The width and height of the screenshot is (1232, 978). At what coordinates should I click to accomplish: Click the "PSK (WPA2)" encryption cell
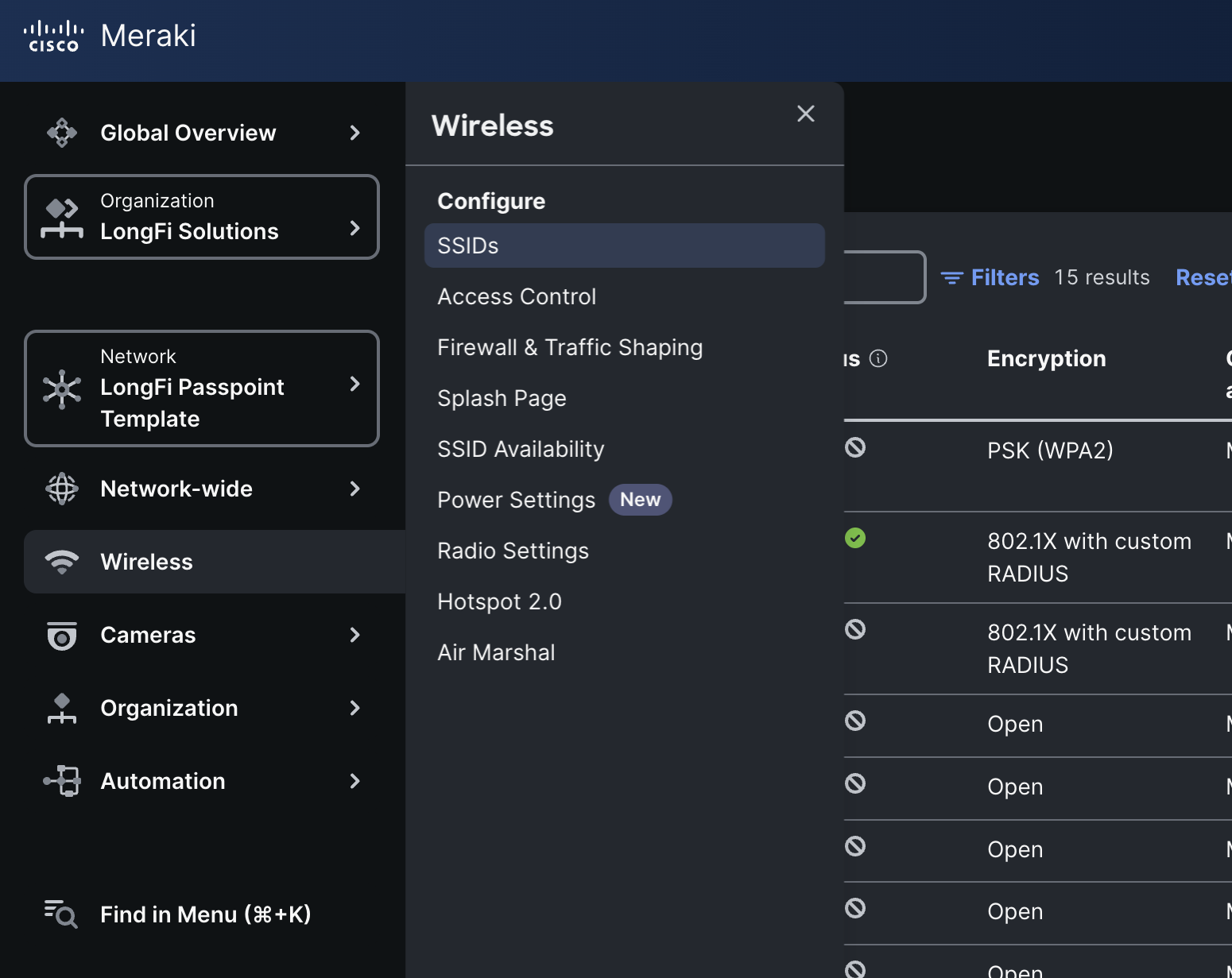1050,450
